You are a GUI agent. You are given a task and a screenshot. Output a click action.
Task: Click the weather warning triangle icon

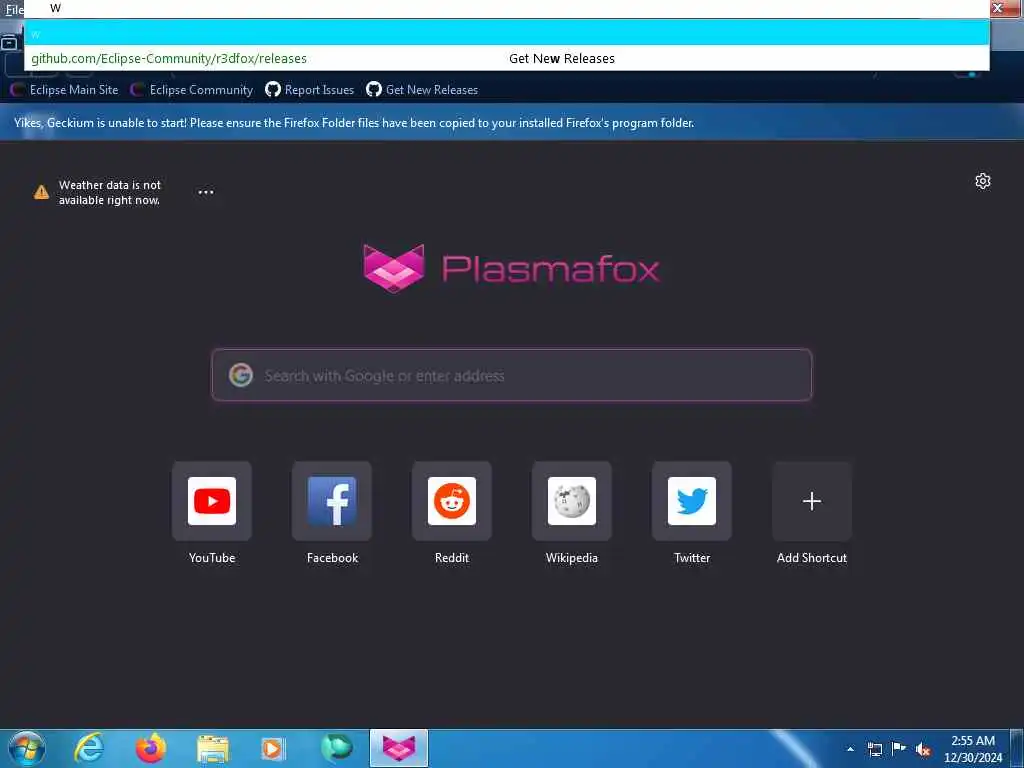coord(41,192)
